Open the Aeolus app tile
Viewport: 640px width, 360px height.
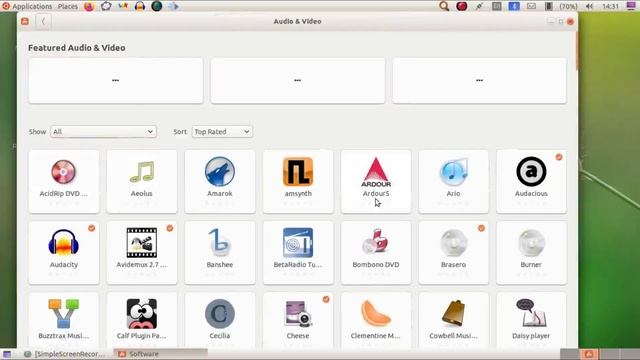[142, 181]
